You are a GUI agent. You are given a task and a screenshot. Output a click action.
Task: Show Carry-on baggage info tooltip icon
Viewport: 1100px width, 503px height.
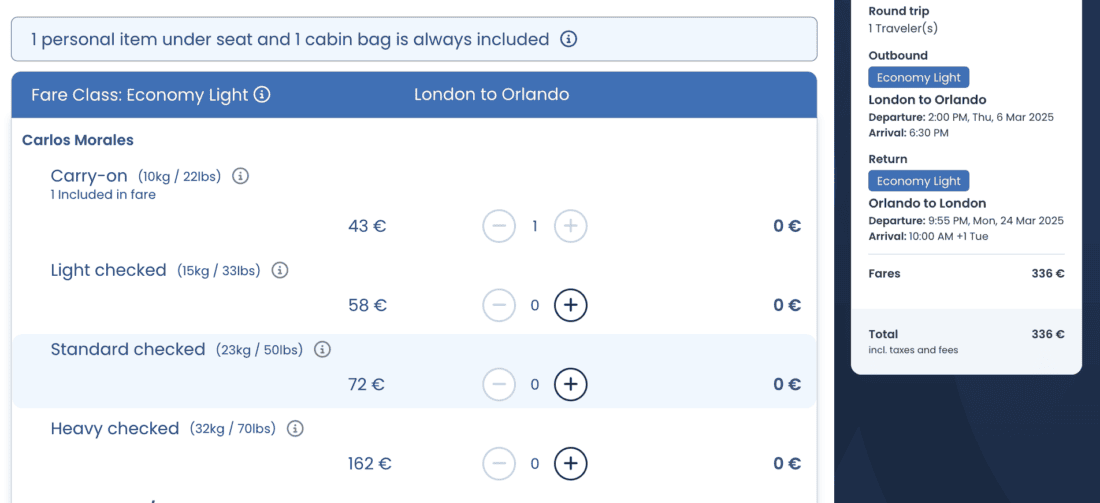coord(240,176)
